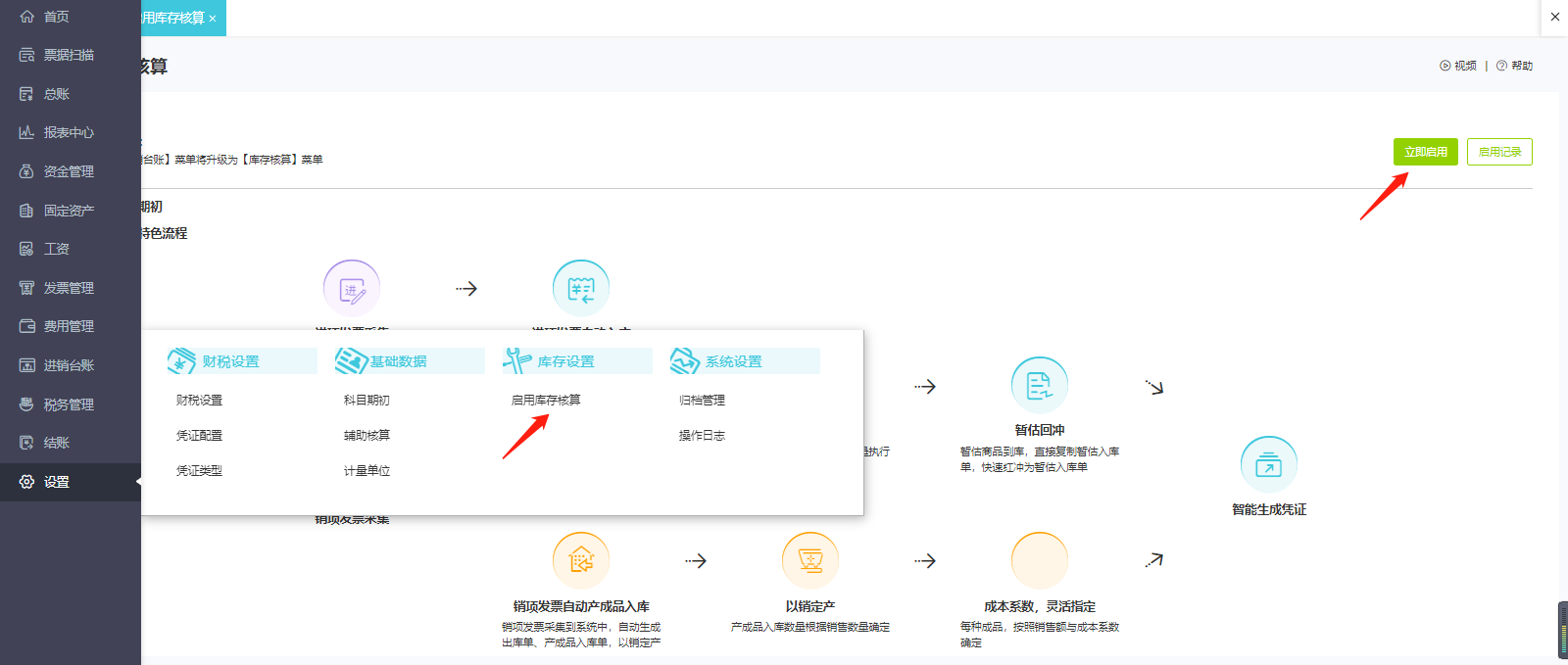Open 固定资产 in sidebar
This screenshot has height=665, width=1568.
point(71,211)
